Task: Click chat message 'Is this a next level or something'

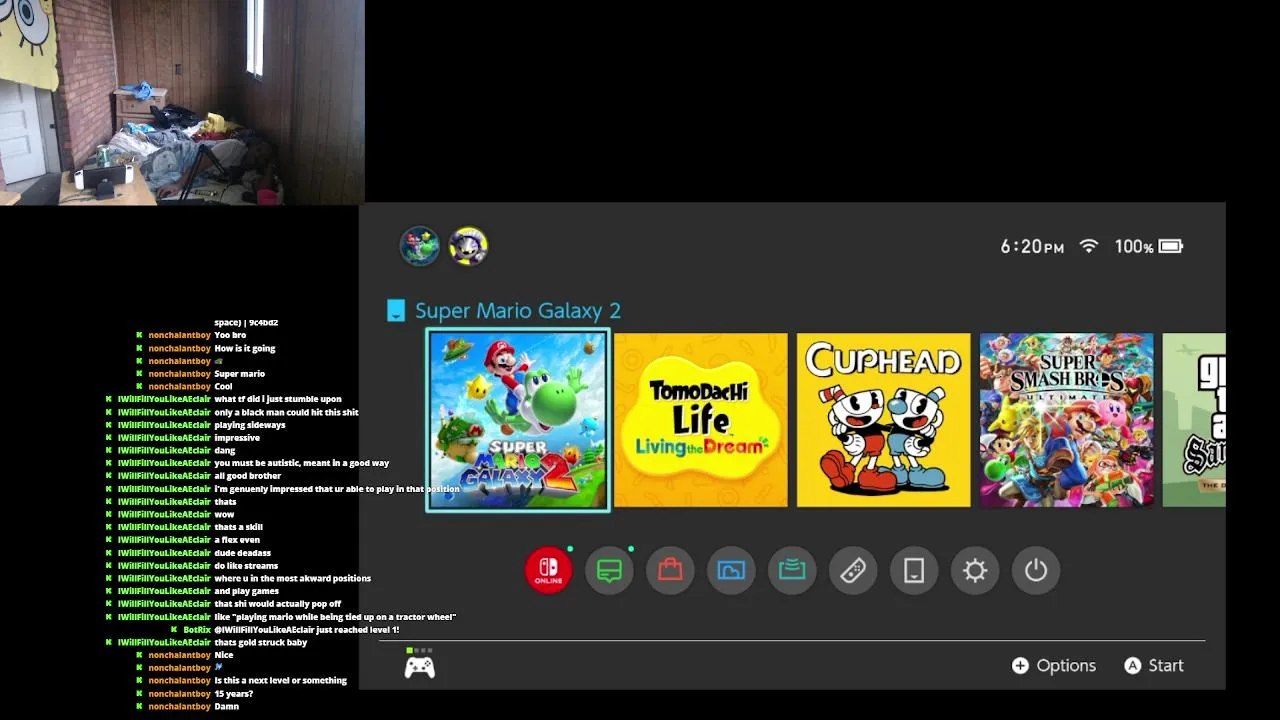Action: click(x=281, y=681)
